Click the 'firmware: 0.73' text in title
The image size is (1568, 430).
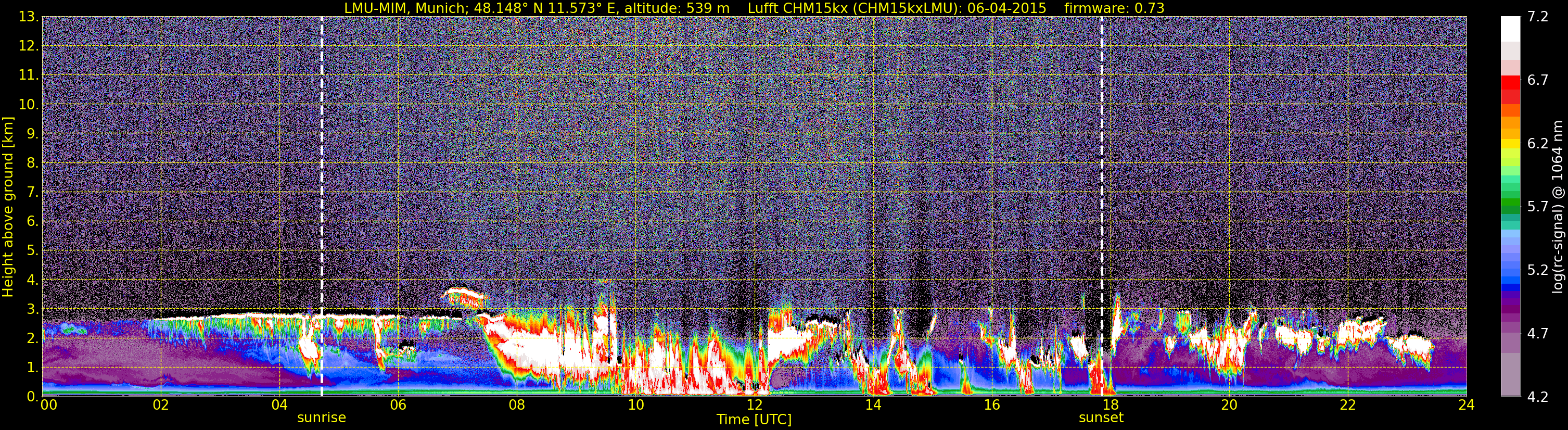pos(1115,8)
